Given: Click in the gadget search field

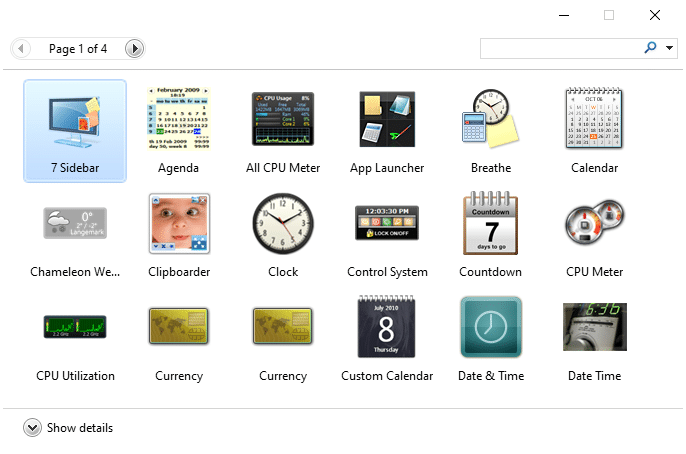Looking at the screenshot, I should click(x=560, y=48).
